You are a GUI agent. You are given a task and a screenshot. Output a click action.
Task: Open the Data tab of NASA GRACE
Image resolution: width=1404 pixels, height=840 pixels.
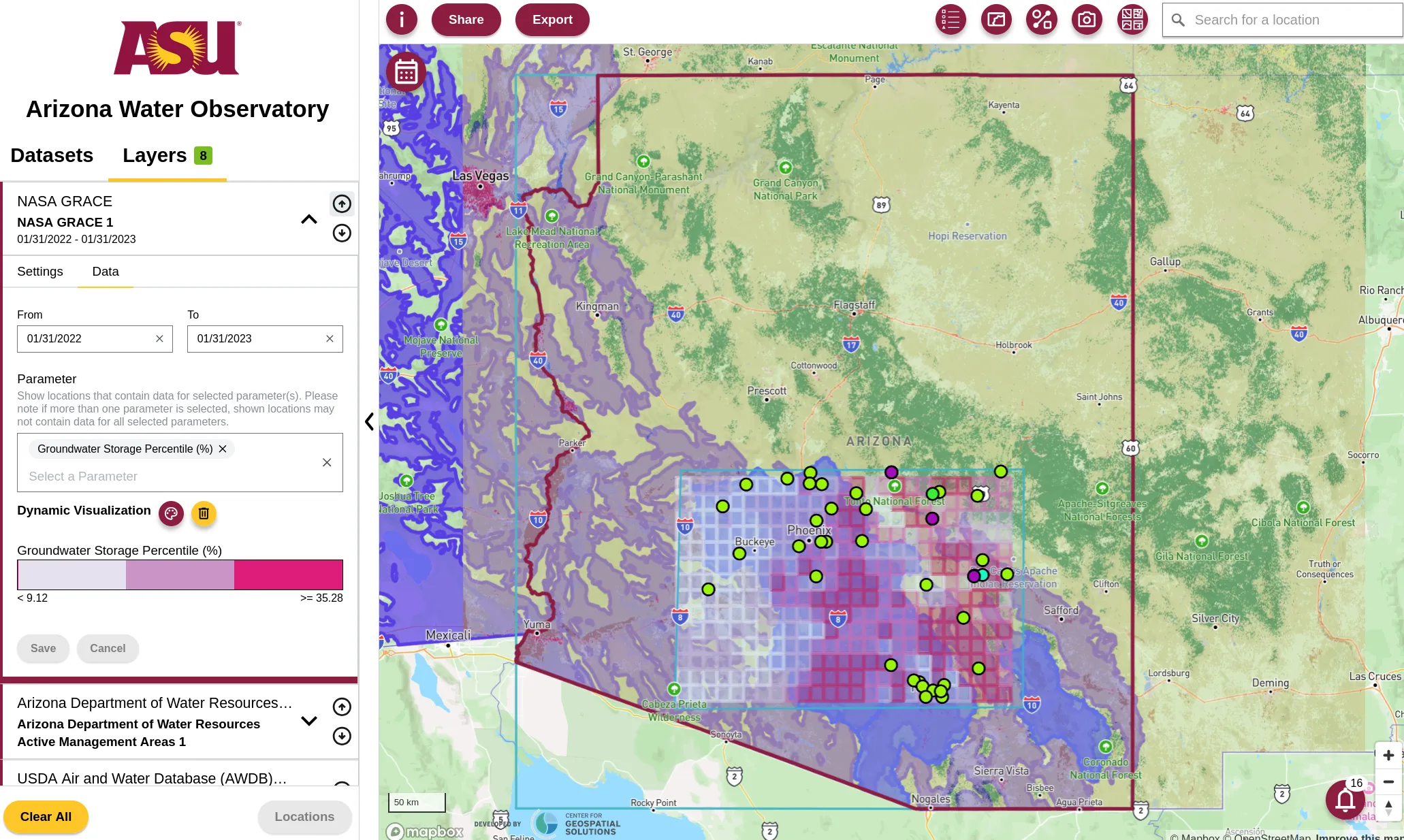point(106,272)
